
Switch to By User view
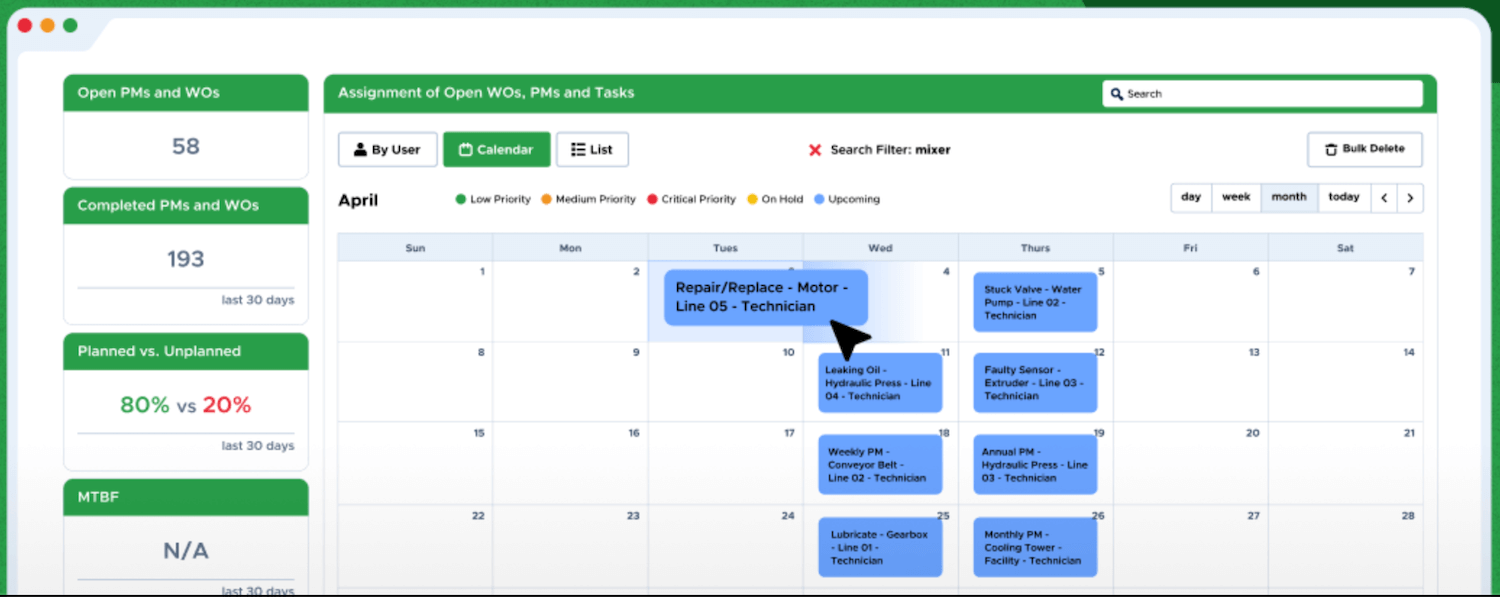point(387,150)
